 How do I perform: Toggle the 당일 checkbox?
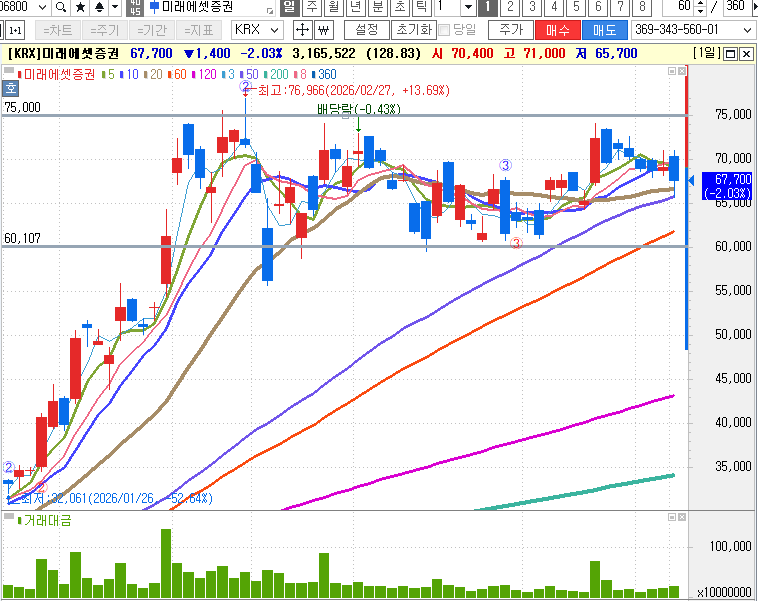tap(444, 30)
